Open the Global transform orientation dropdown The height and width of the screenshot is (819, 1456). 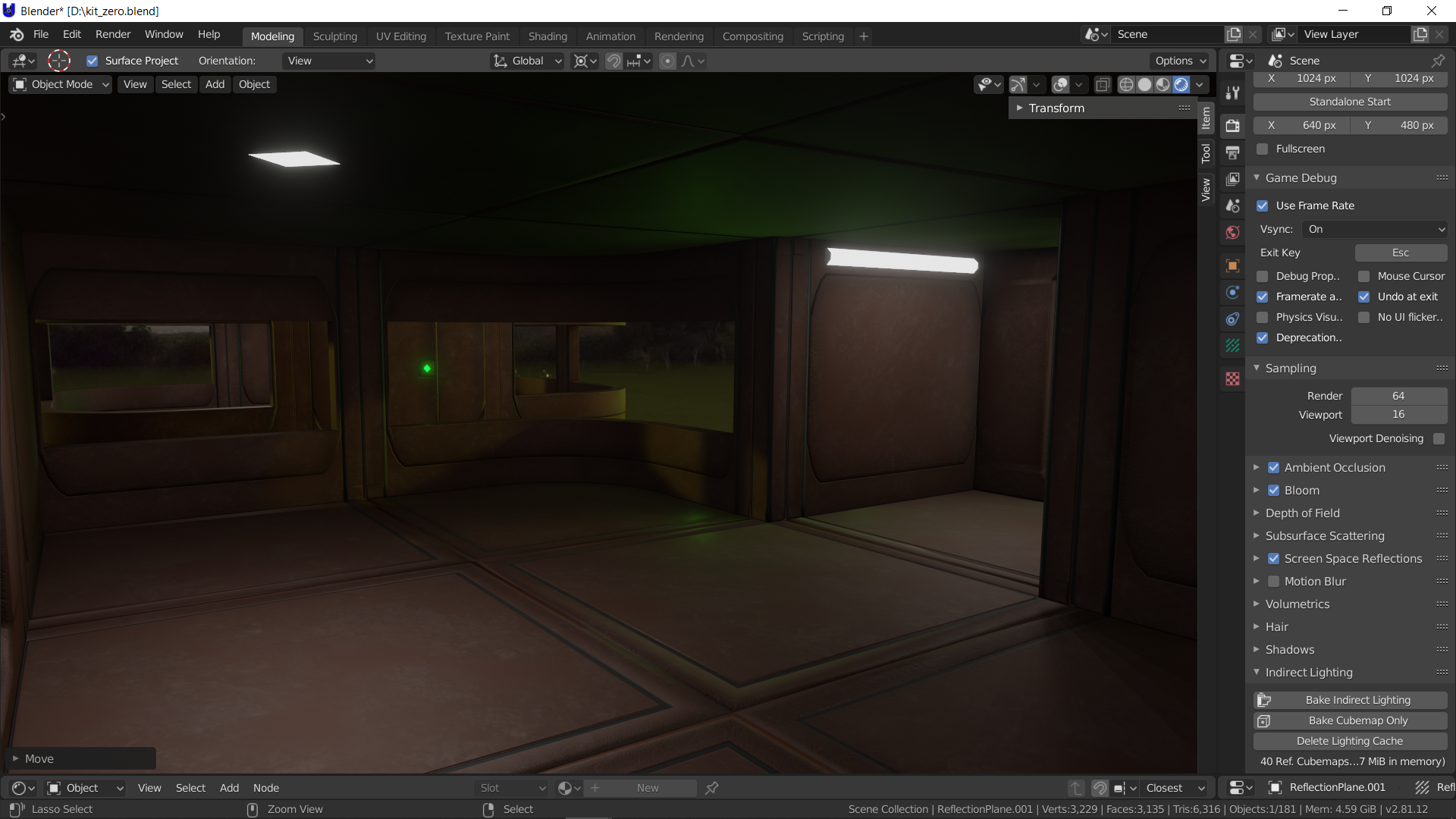(x=527, y=61)
